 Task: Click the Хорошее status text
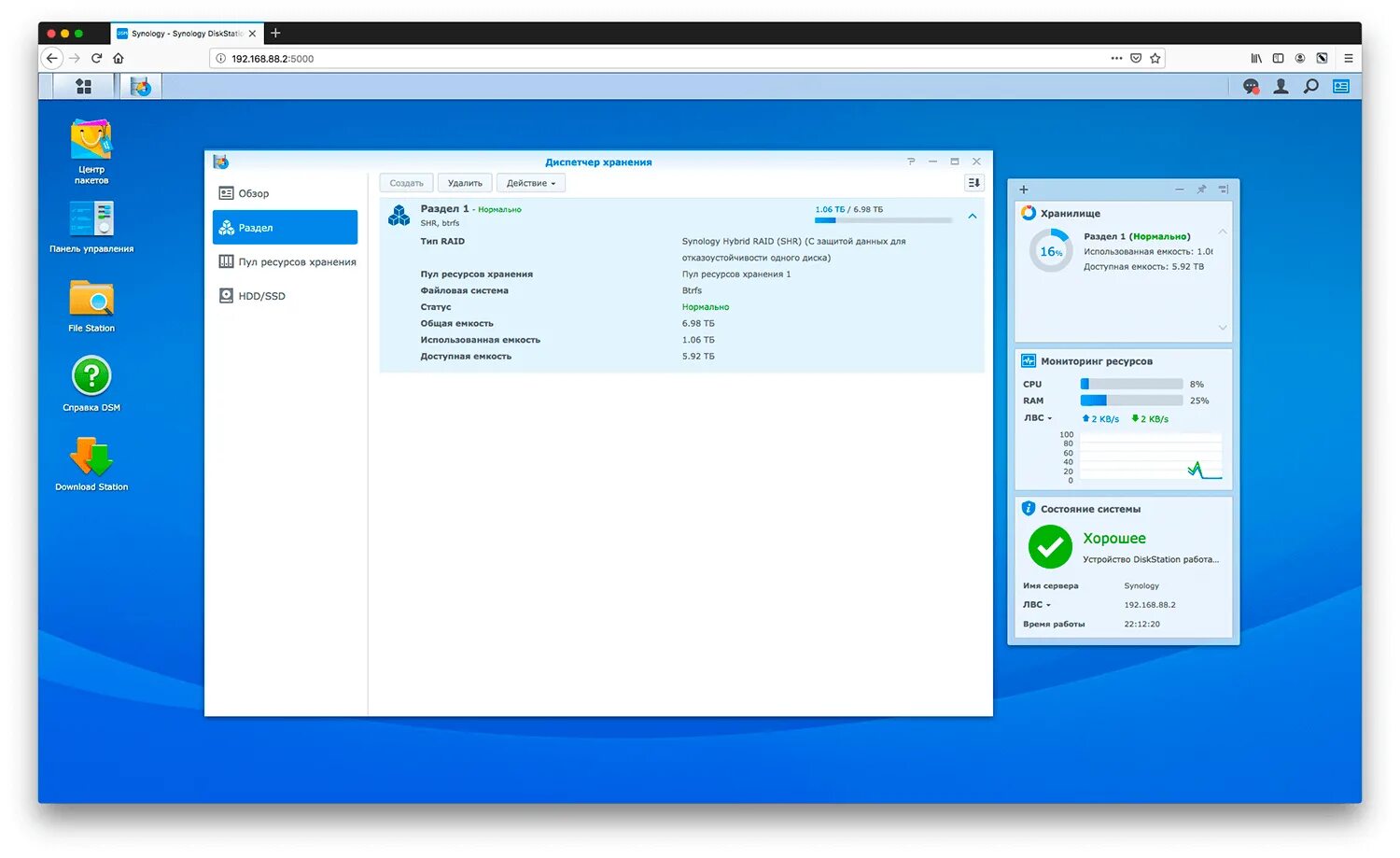(x=1114, y=539)
